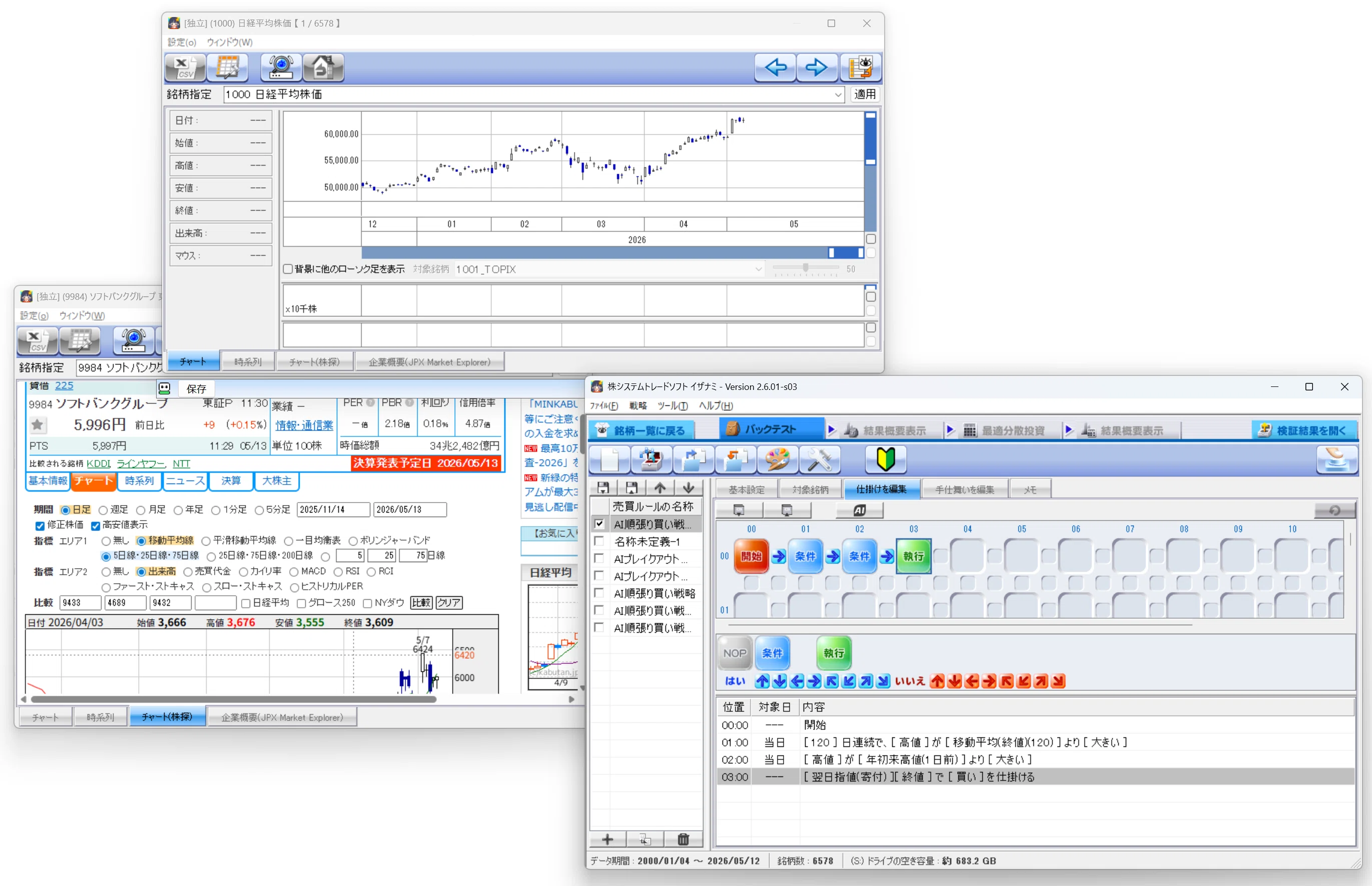Tick the checkbox for rule 名称未定義-1
Viewport: 1372px width, 886px height.
[599, 542]
